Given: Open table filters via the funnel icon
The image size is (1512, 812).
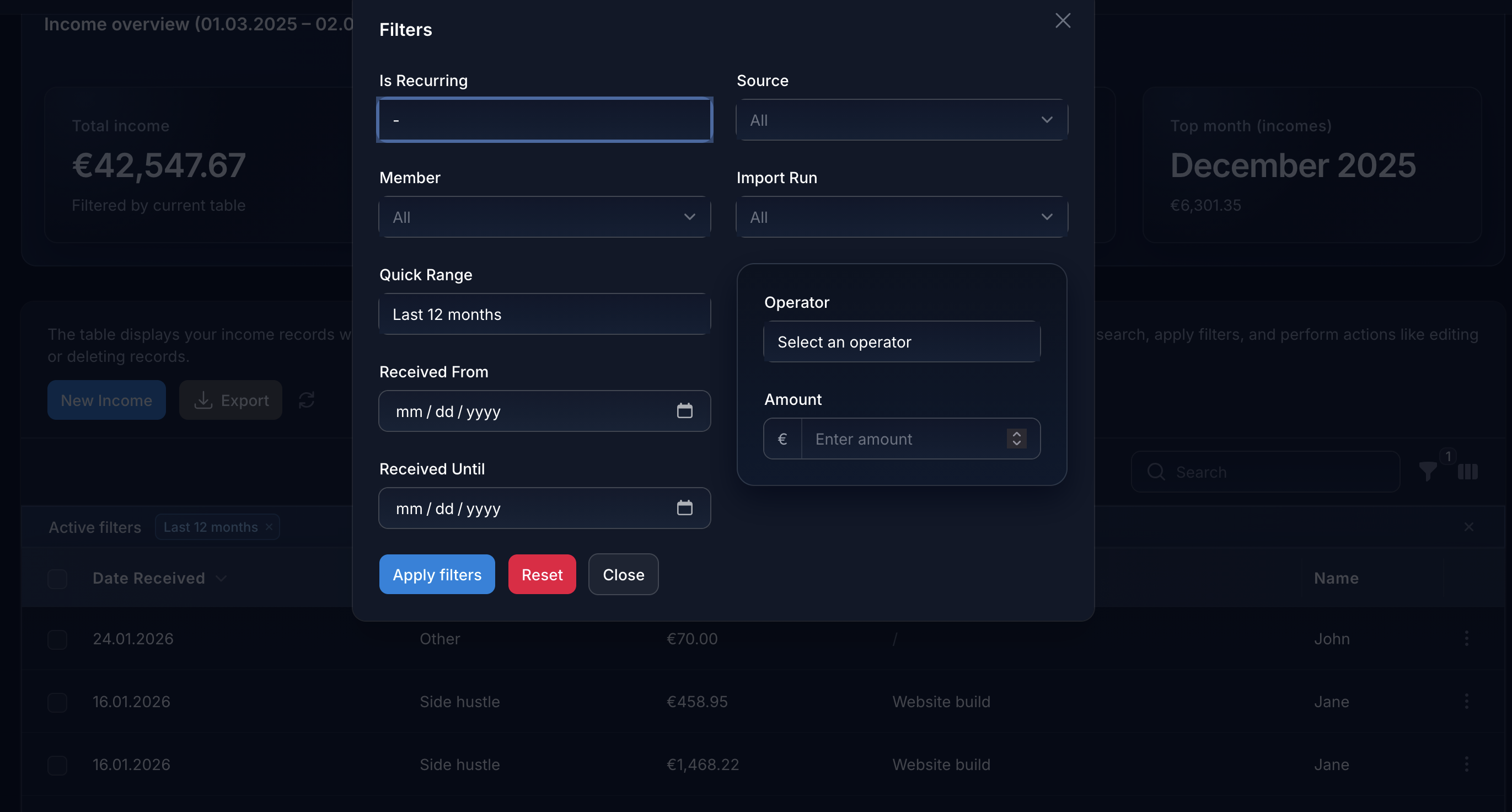Looking at the screenshot, I should [x=1428, y=472].
